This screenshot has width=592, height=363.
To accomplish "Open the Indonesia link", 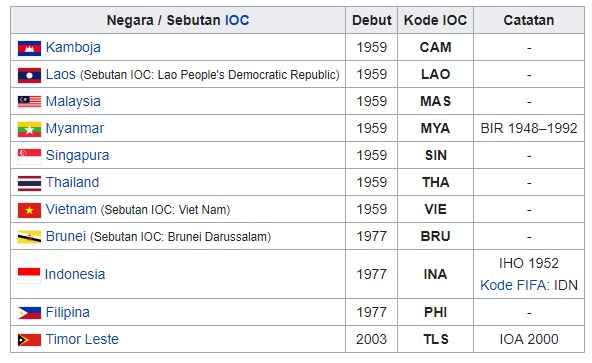I will coord(75,274).
